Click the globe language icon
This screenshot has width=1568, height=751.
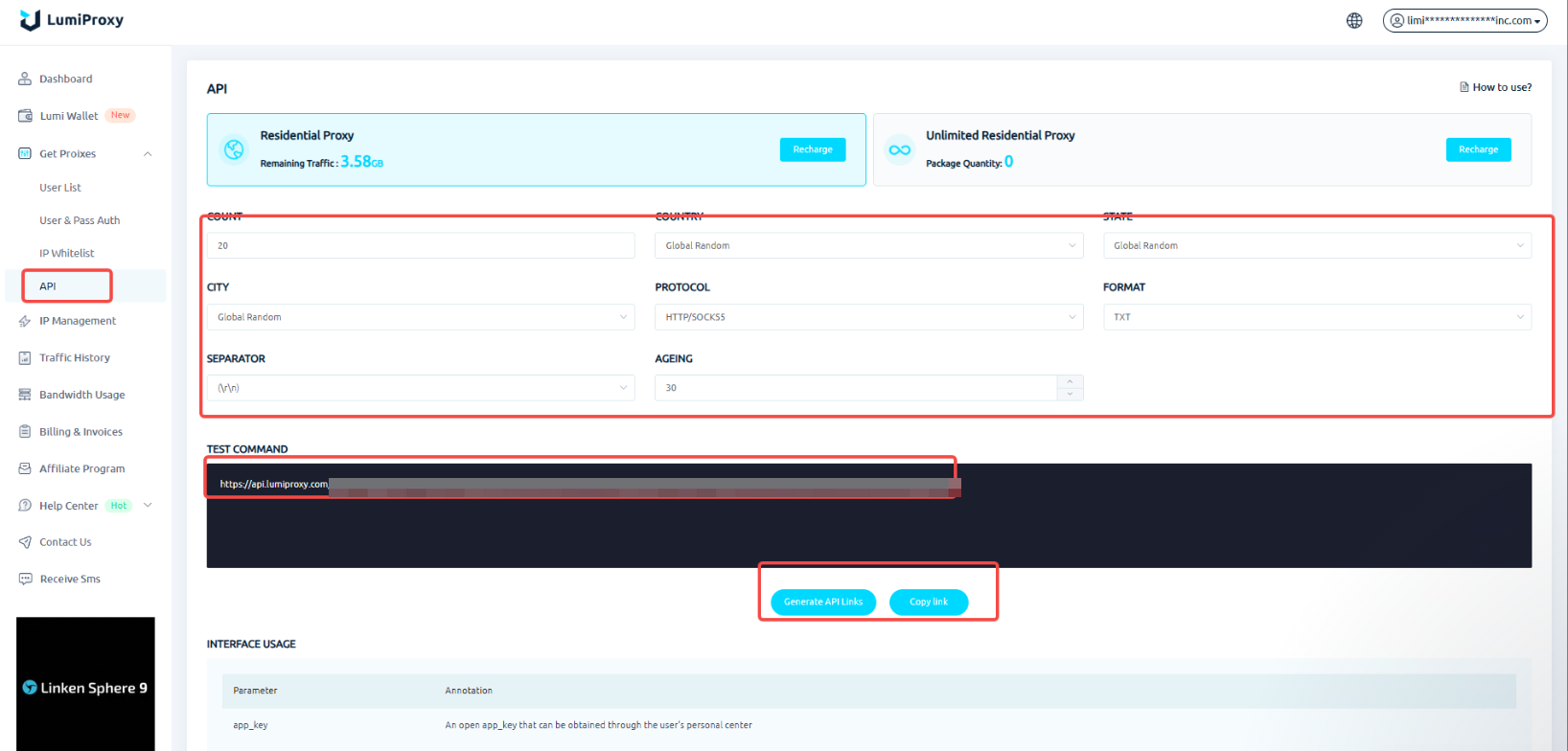[1354, 20]
